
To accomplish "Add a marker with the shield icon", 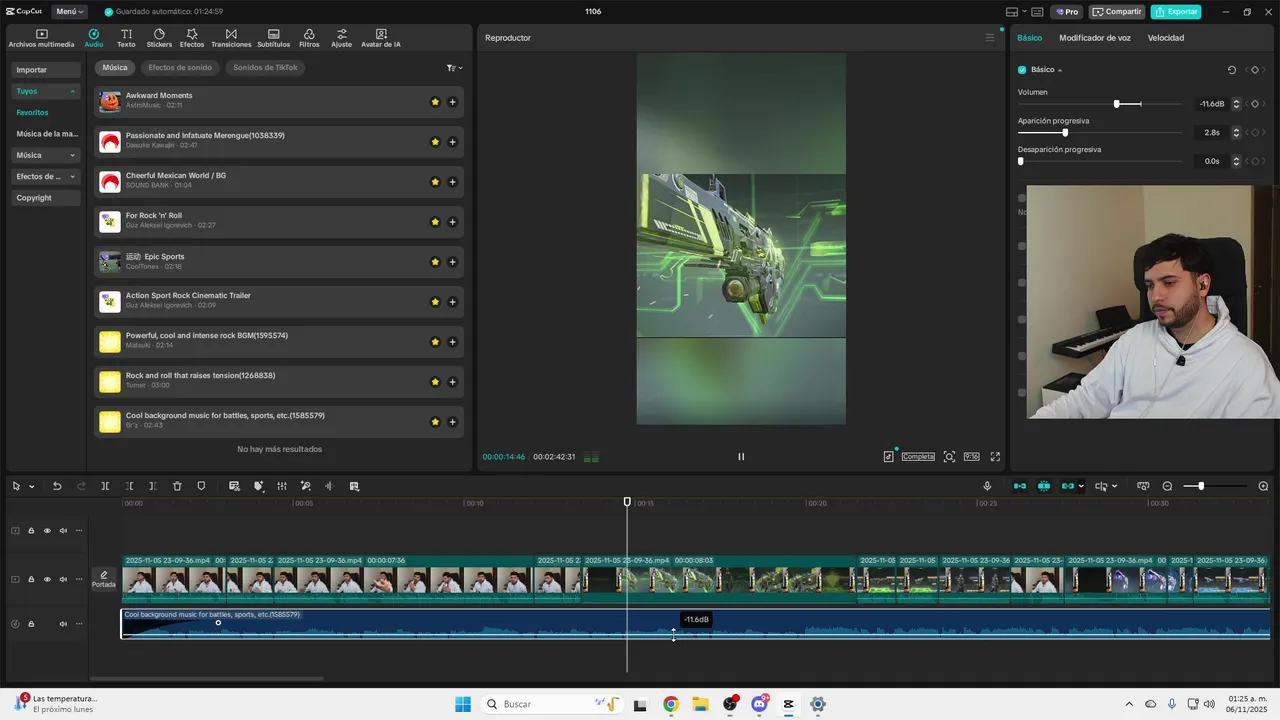I will 201,486.
